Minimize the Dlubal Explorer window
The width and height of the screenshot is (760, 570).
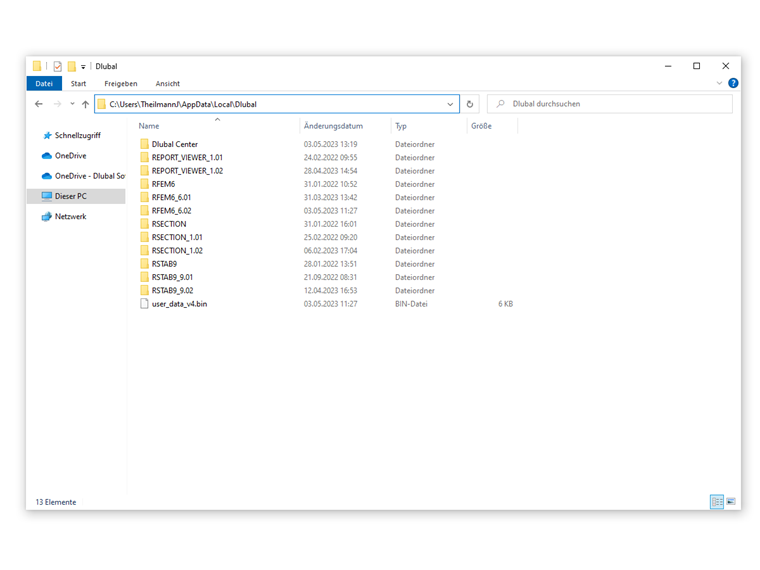point(668,66)
